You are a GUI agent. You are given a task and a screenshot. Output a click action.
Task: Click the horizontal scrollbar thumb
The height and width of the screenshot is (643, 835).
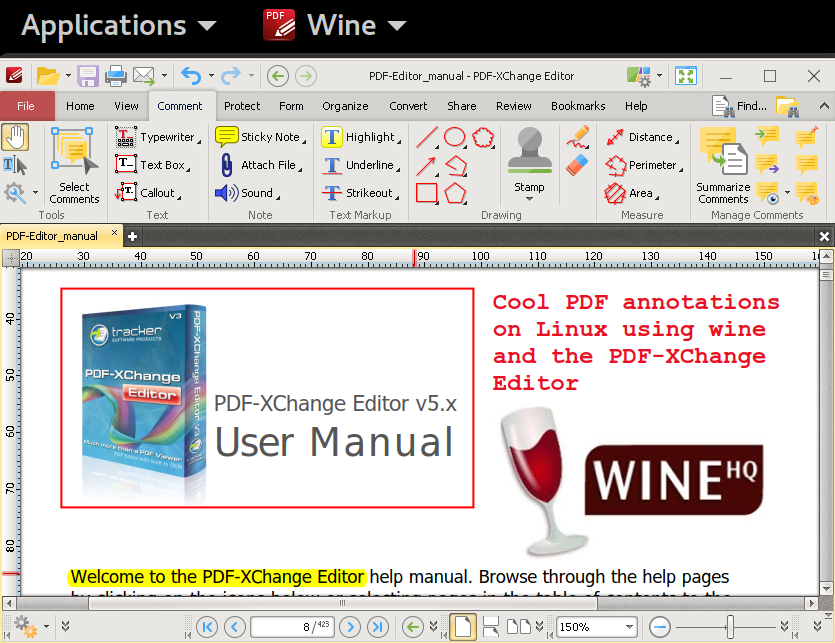342,604
